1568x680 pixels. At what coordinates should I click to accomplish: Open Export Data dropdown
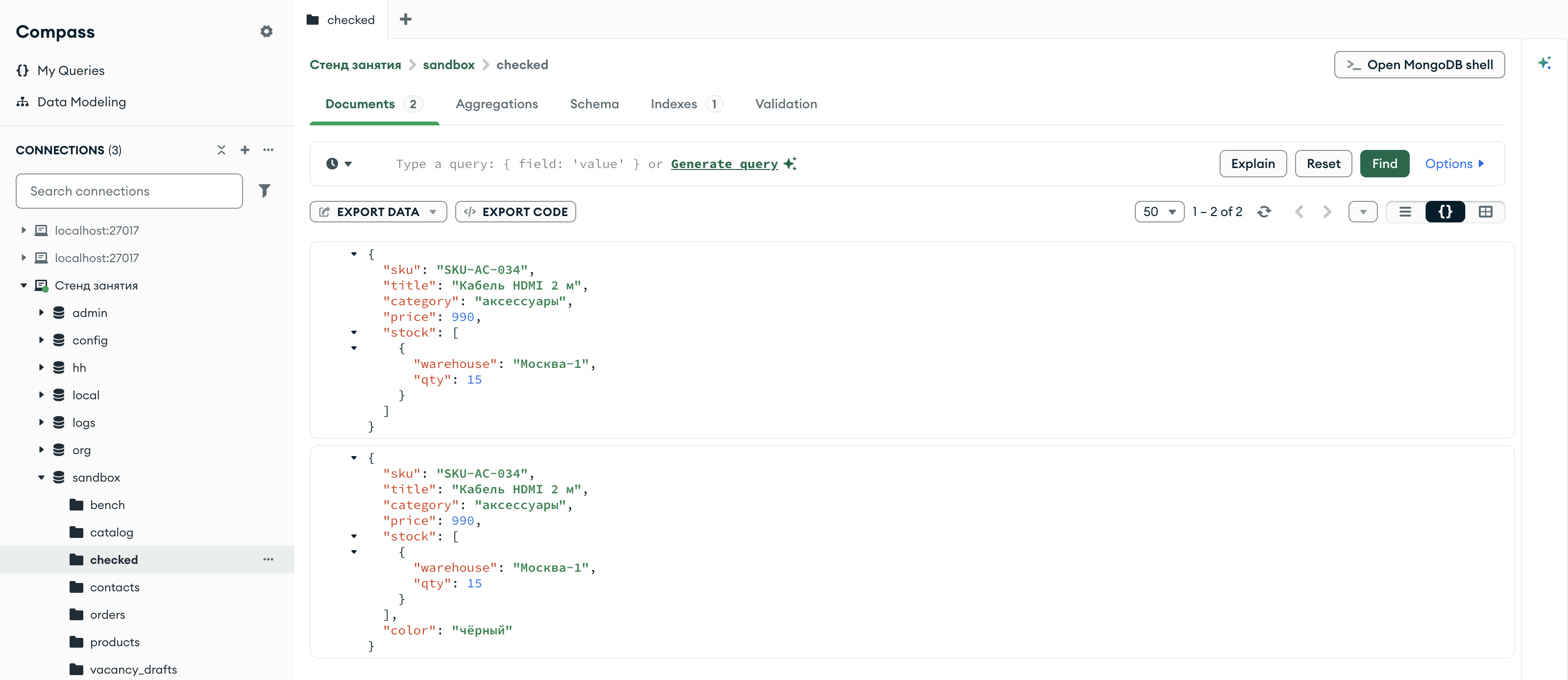point(378,212)
